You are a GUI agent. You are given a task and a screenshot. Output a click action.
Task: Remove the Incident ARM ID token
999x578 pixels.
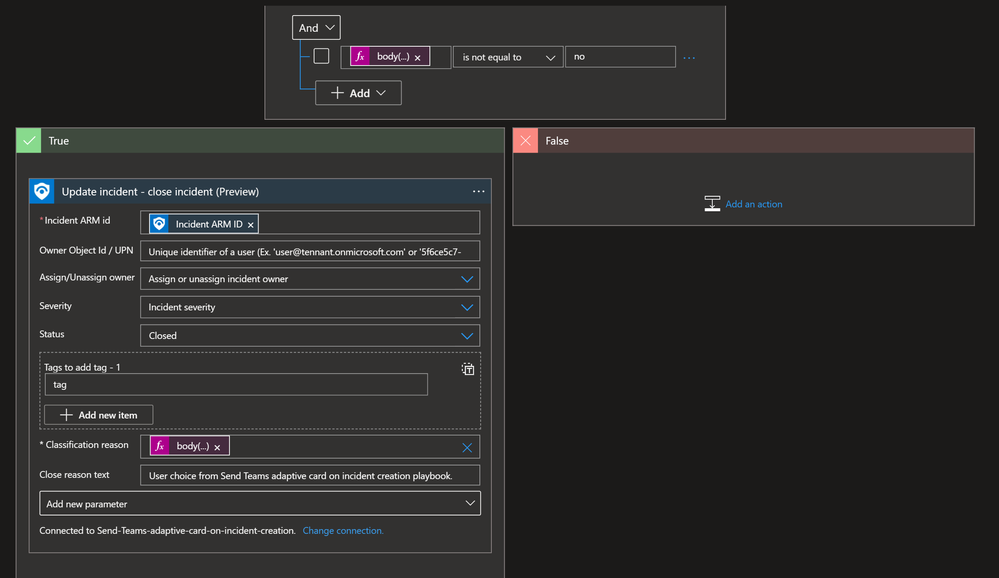click(250, 224)
